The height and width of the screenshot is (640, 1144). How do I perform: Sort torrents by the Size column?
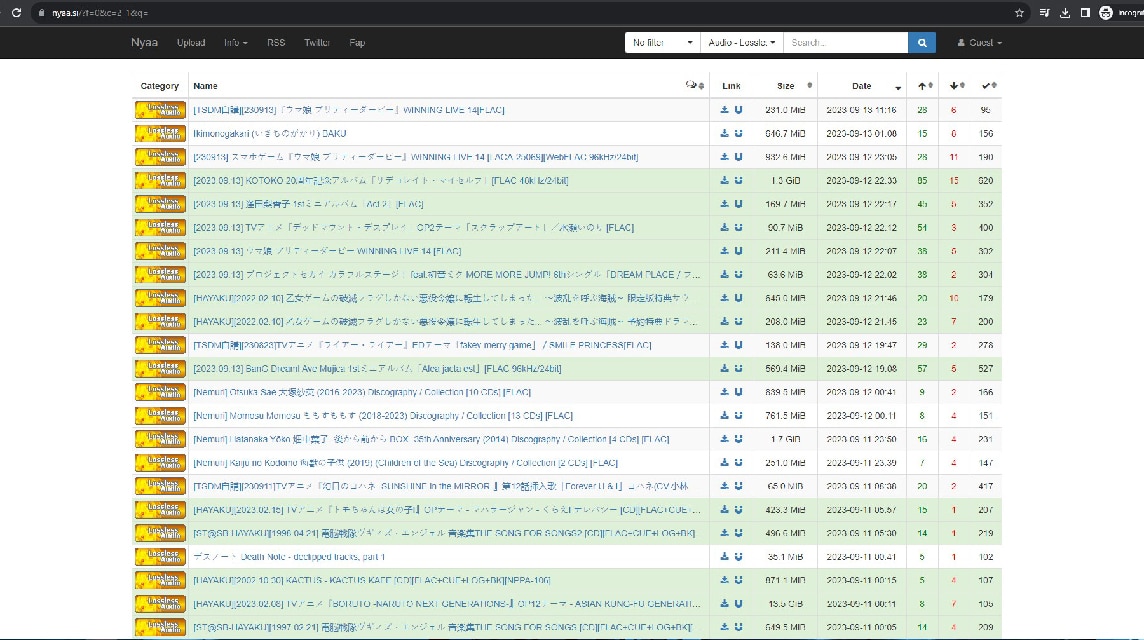point(786,86)
